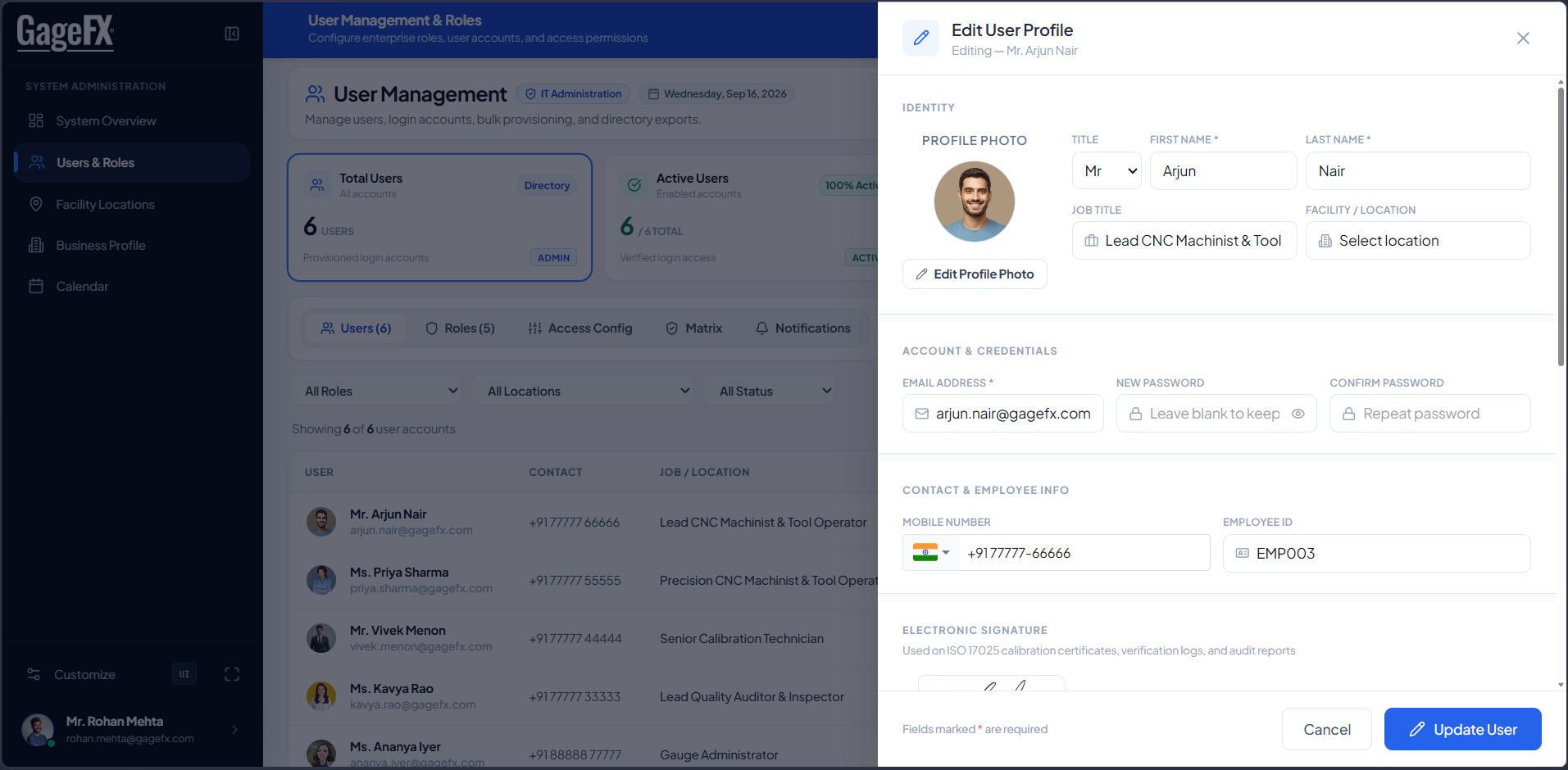Click the profile photo of Arjun Nair

point(975,202)
